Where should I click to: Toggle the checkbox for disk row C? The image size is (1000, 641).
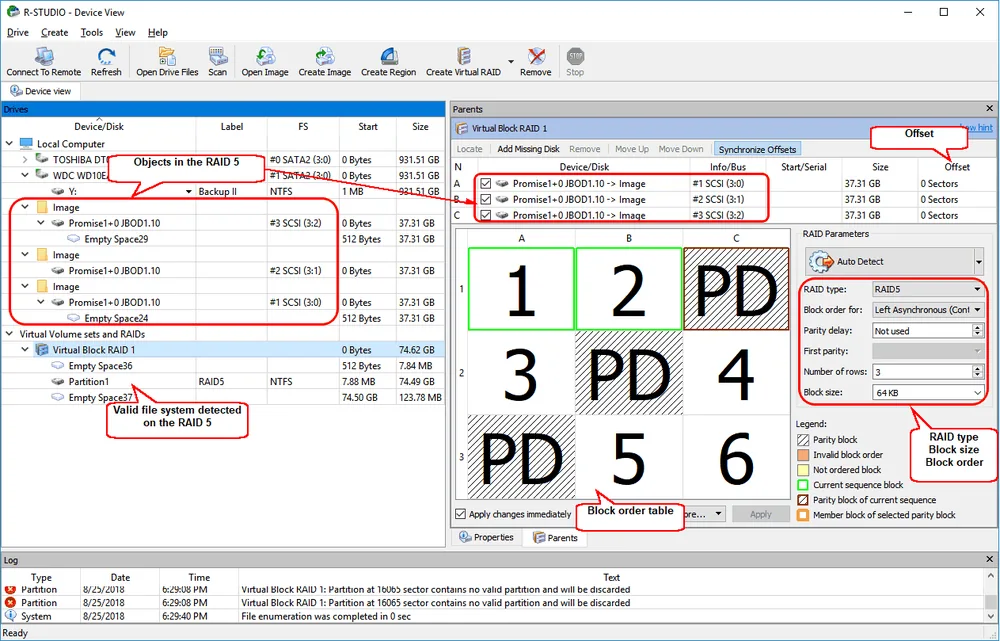486,215
